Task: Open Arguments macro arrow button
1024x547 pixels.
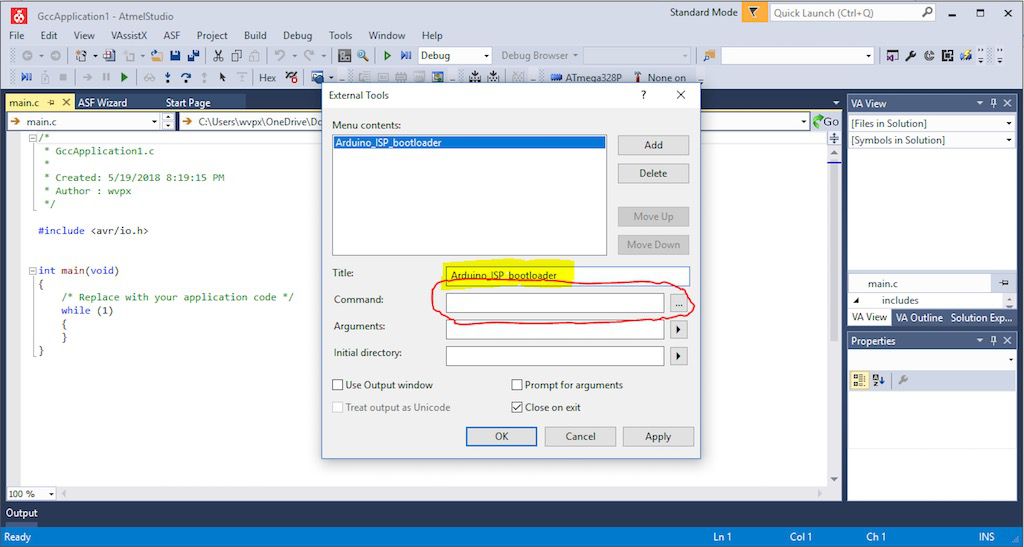Action: tap(679, 330)
